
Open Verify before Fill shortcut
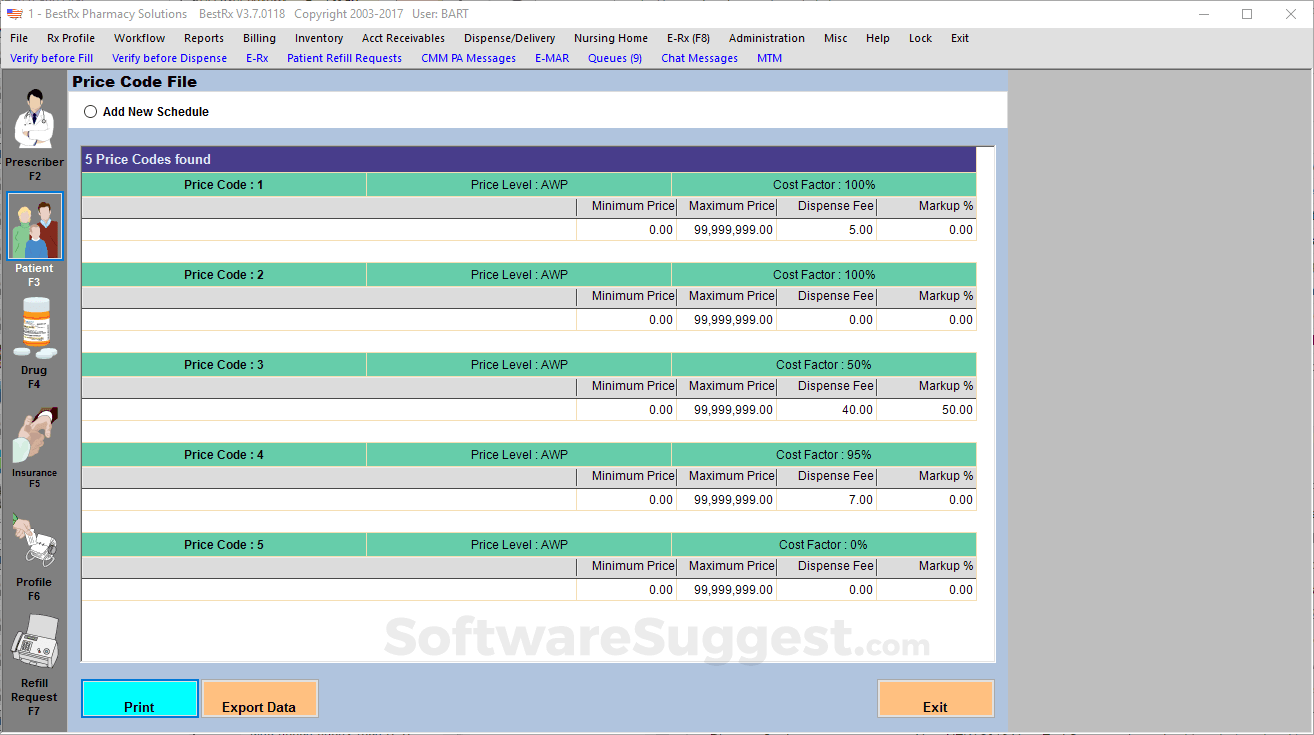[52, 58]
